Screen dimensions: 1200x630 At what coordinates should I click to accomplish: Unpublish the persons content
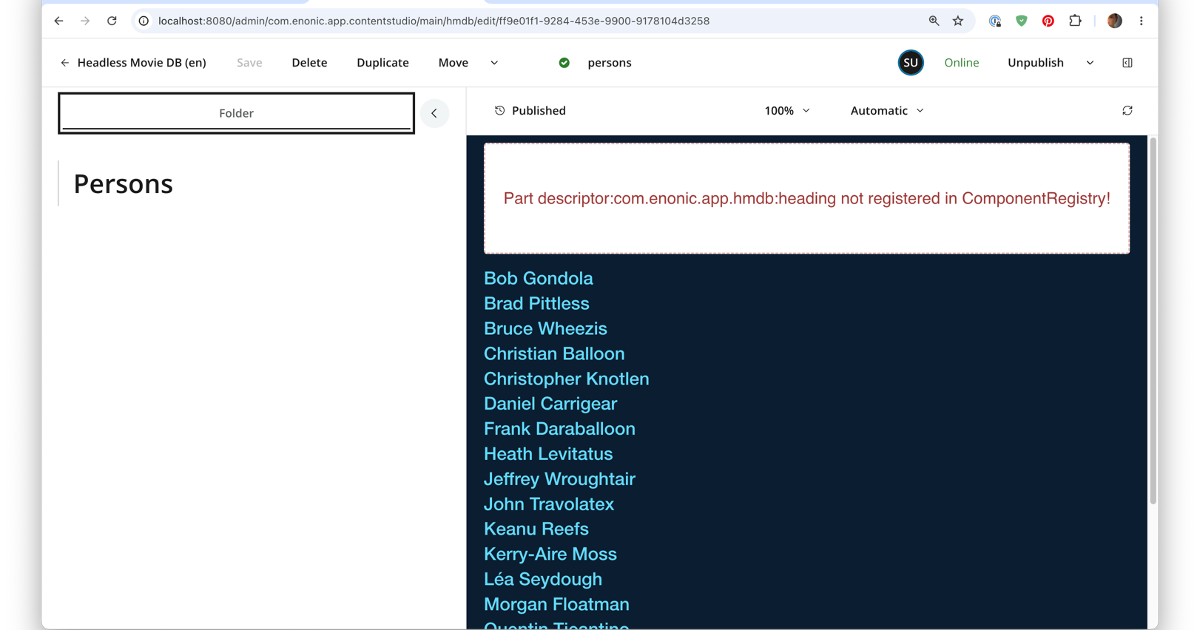click(1035, 62)
